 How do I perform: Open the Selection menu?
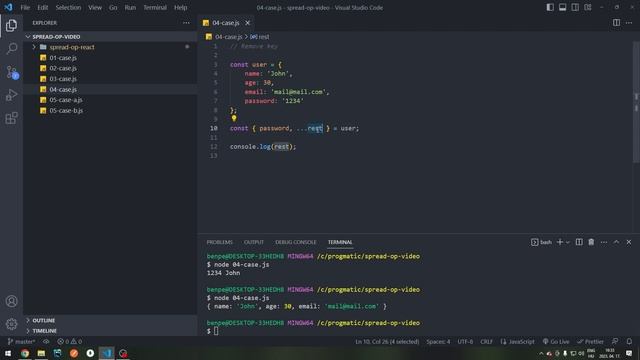point(68,7)
